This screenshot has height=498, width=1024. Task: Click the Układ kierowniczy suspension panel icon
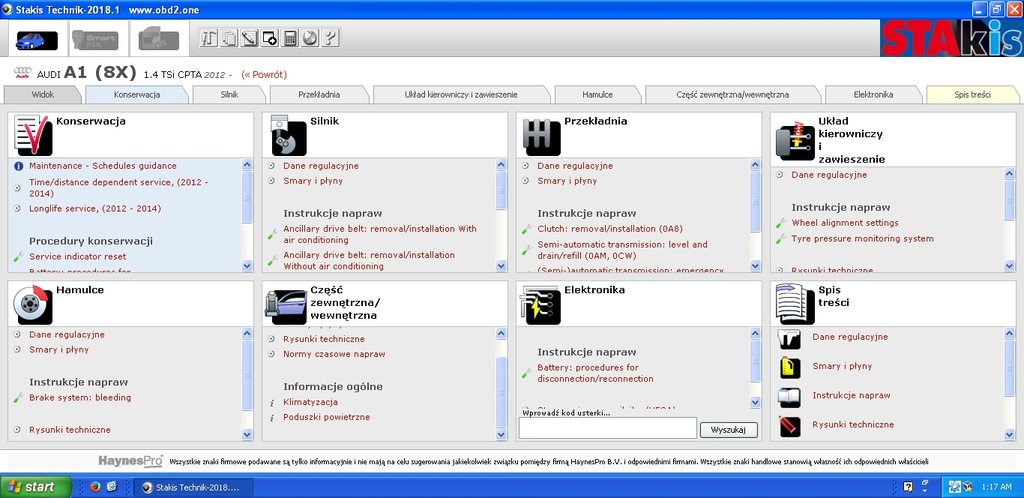tap(795, 140)
